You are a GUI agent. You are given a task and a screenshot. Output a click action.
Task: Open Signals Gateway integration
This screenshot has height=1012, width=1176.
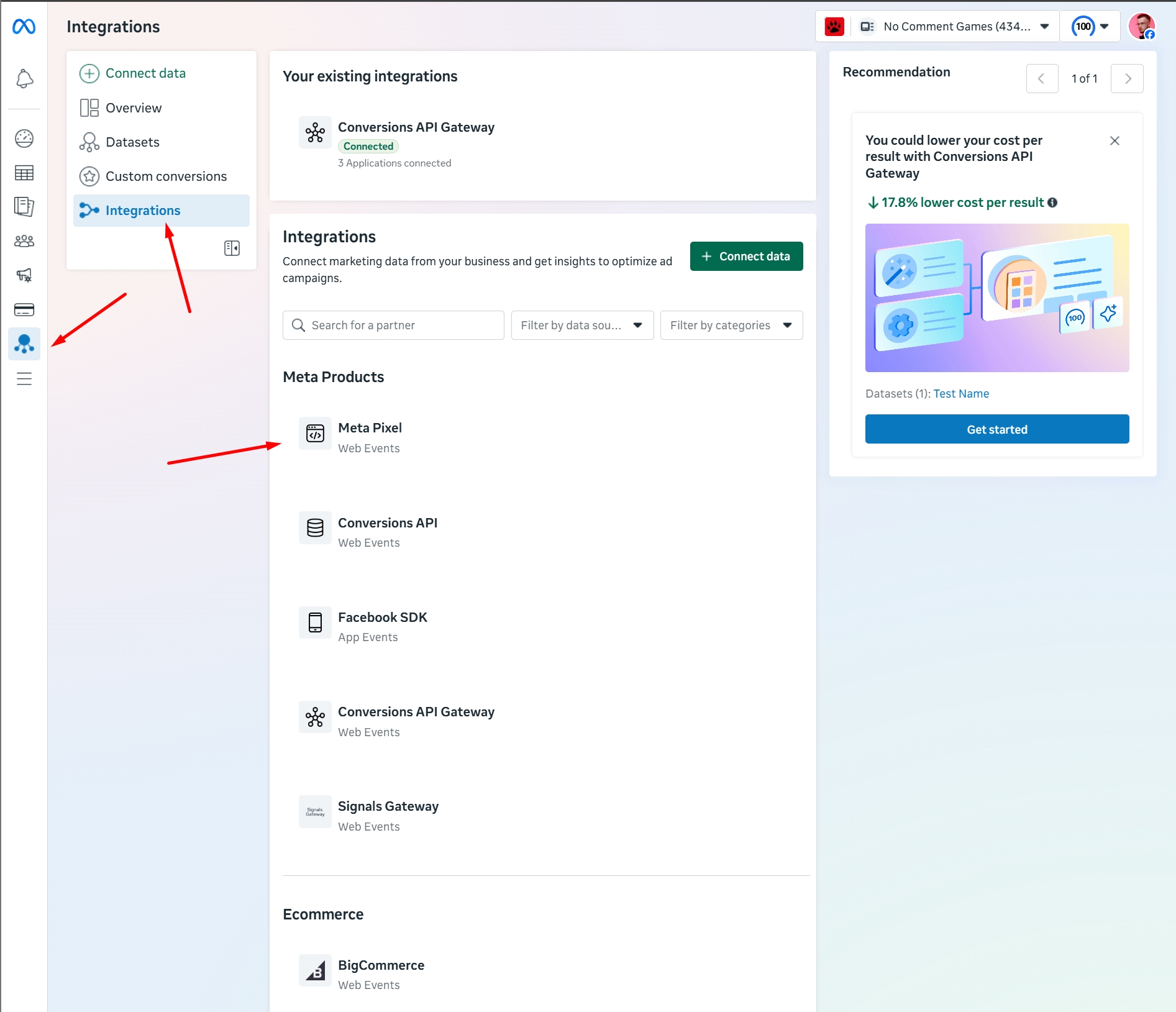[x=388, y=806]
